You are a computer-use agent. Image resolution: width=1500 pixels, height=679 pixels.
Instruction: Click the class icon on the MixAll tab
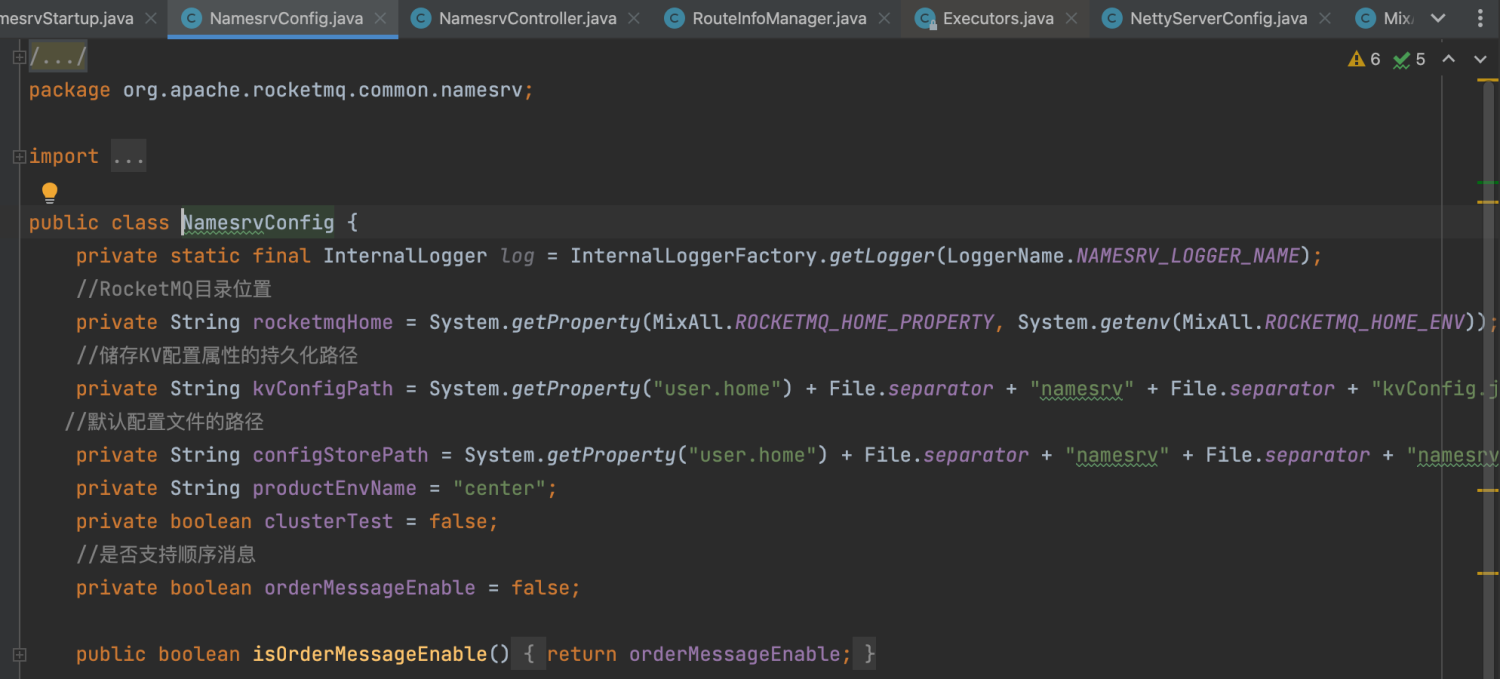1366,18
